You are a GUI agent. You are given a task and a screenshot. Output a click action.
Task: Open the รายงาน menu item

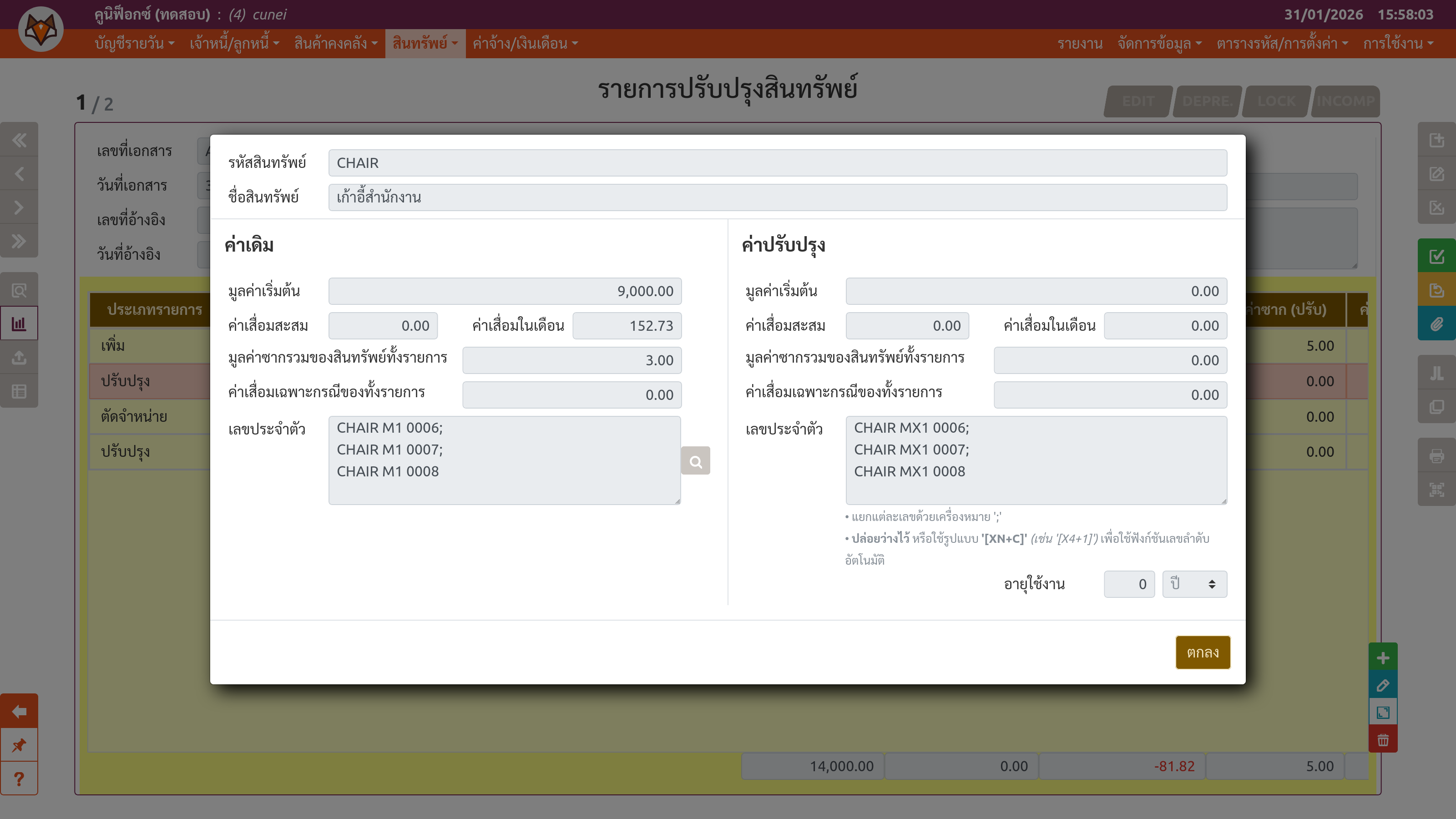(x=1080, y=44)
